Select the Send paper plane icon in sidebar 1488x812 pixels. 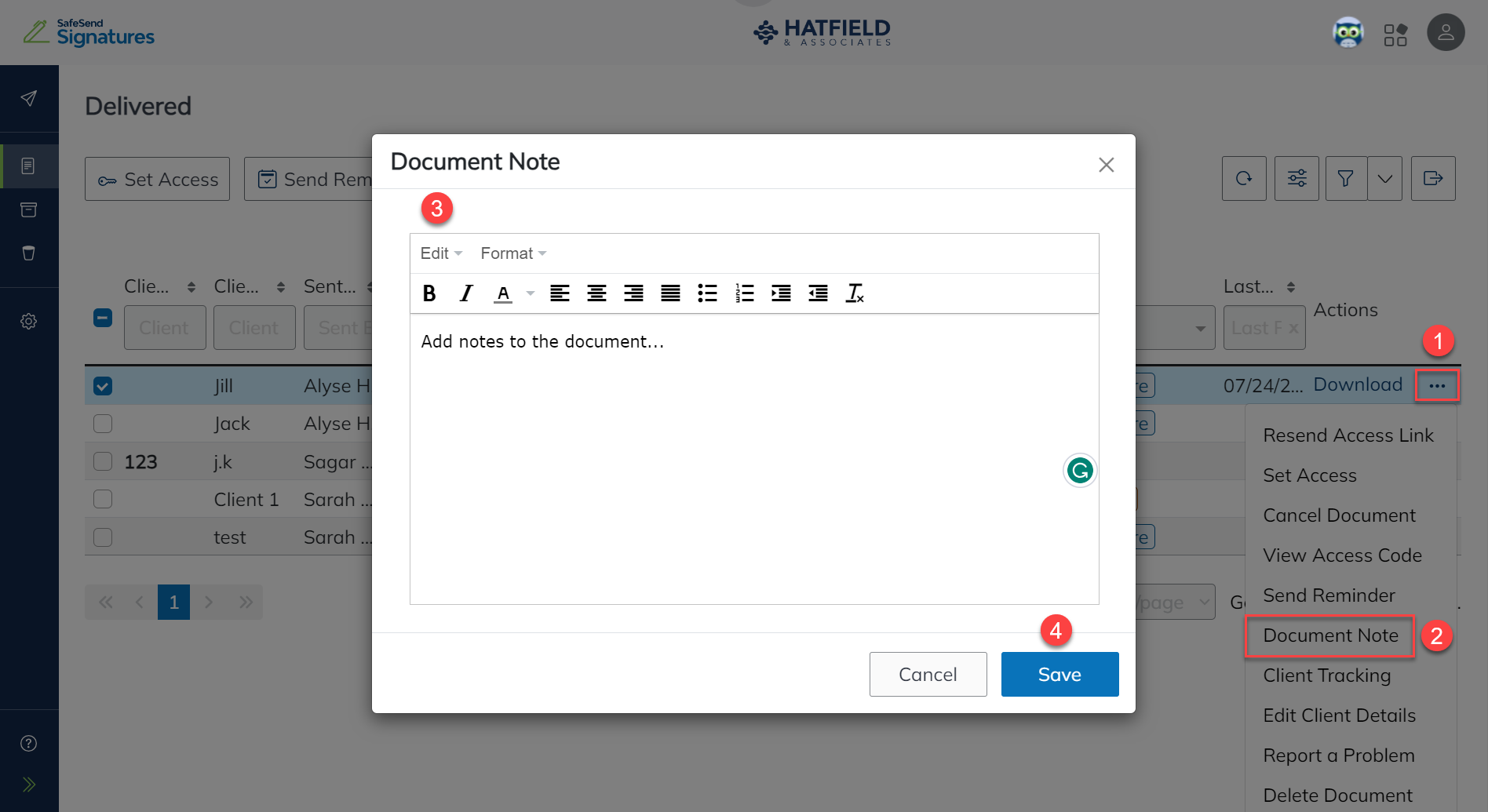coord(29,99)
